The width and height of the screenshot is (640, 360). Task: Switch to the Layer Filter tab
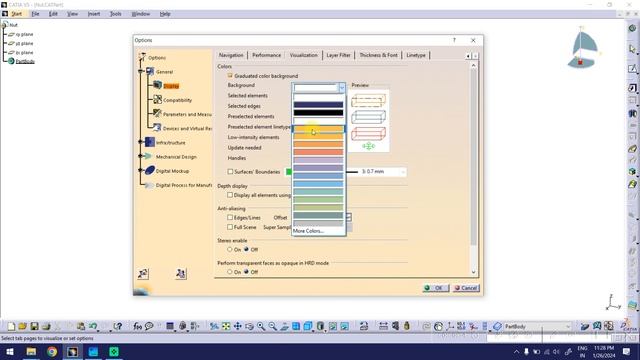pos(338,55)
